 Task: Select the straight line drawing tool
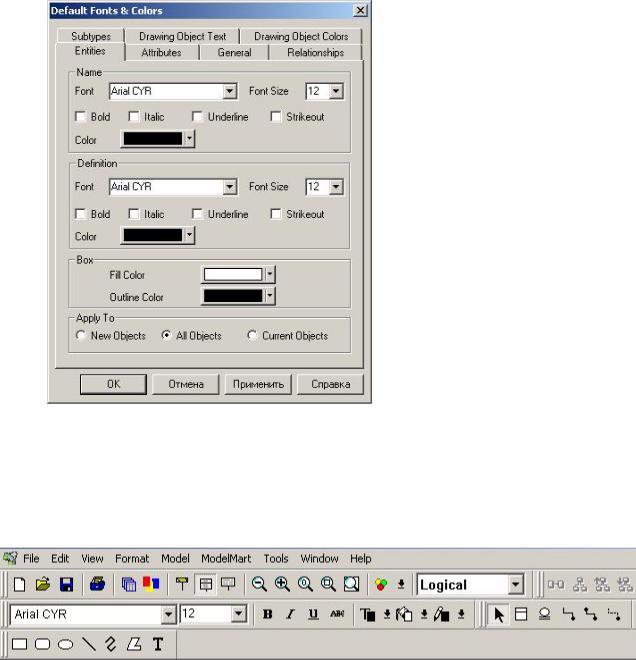coord(88,644)
